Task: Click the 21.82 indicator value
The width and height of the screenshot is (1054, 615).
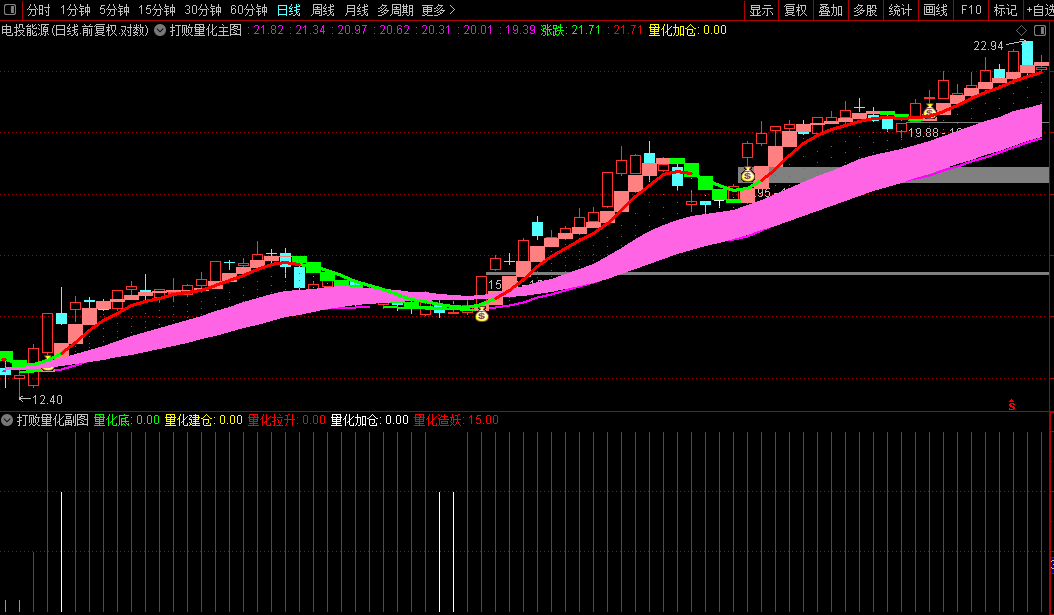Action: point(269,30)
